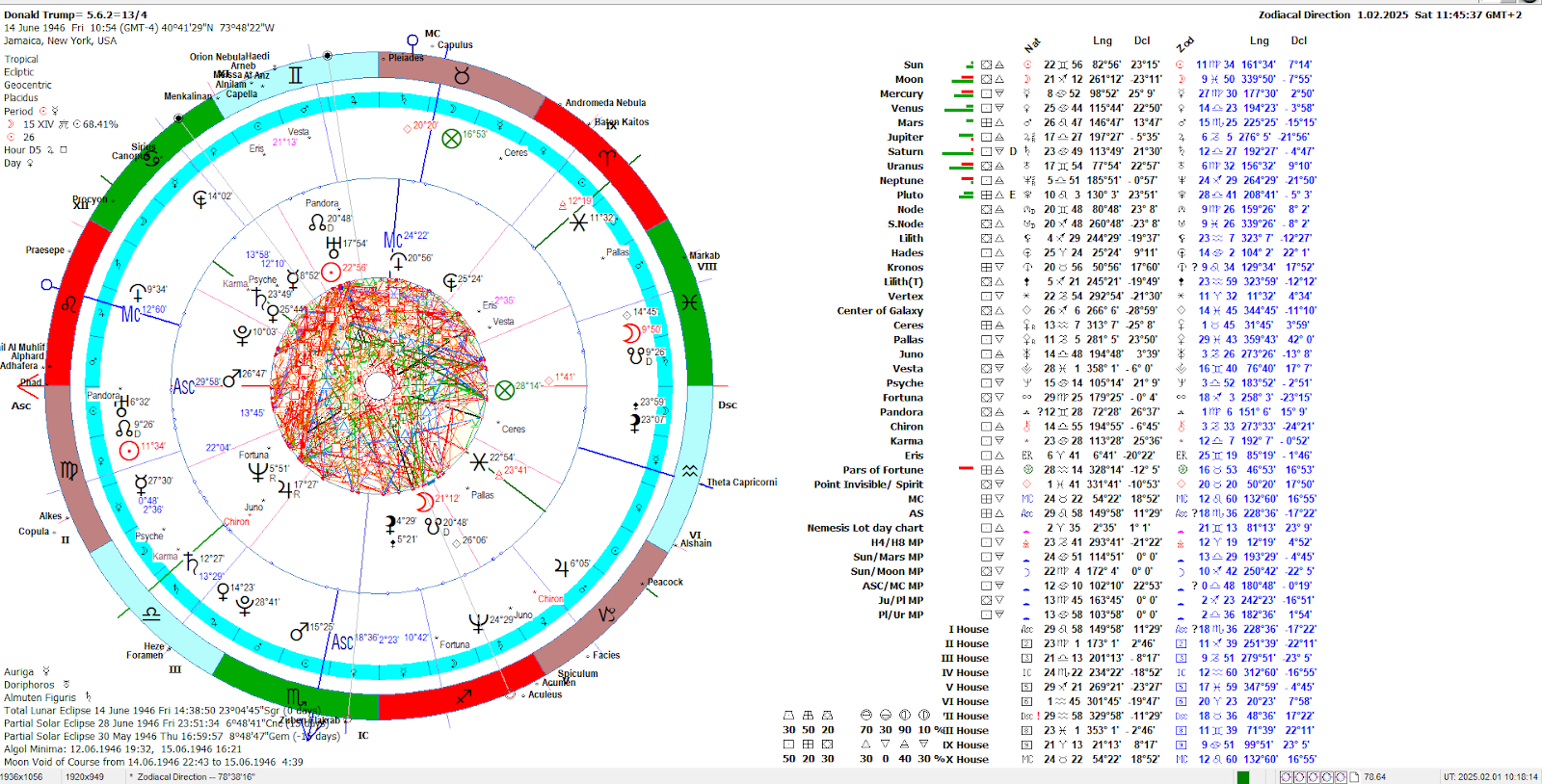The width and height of the screenshot is (1542, 784).
Task: Click the Gemini sign on the outer zodiac ring
Action: (295, 74)
